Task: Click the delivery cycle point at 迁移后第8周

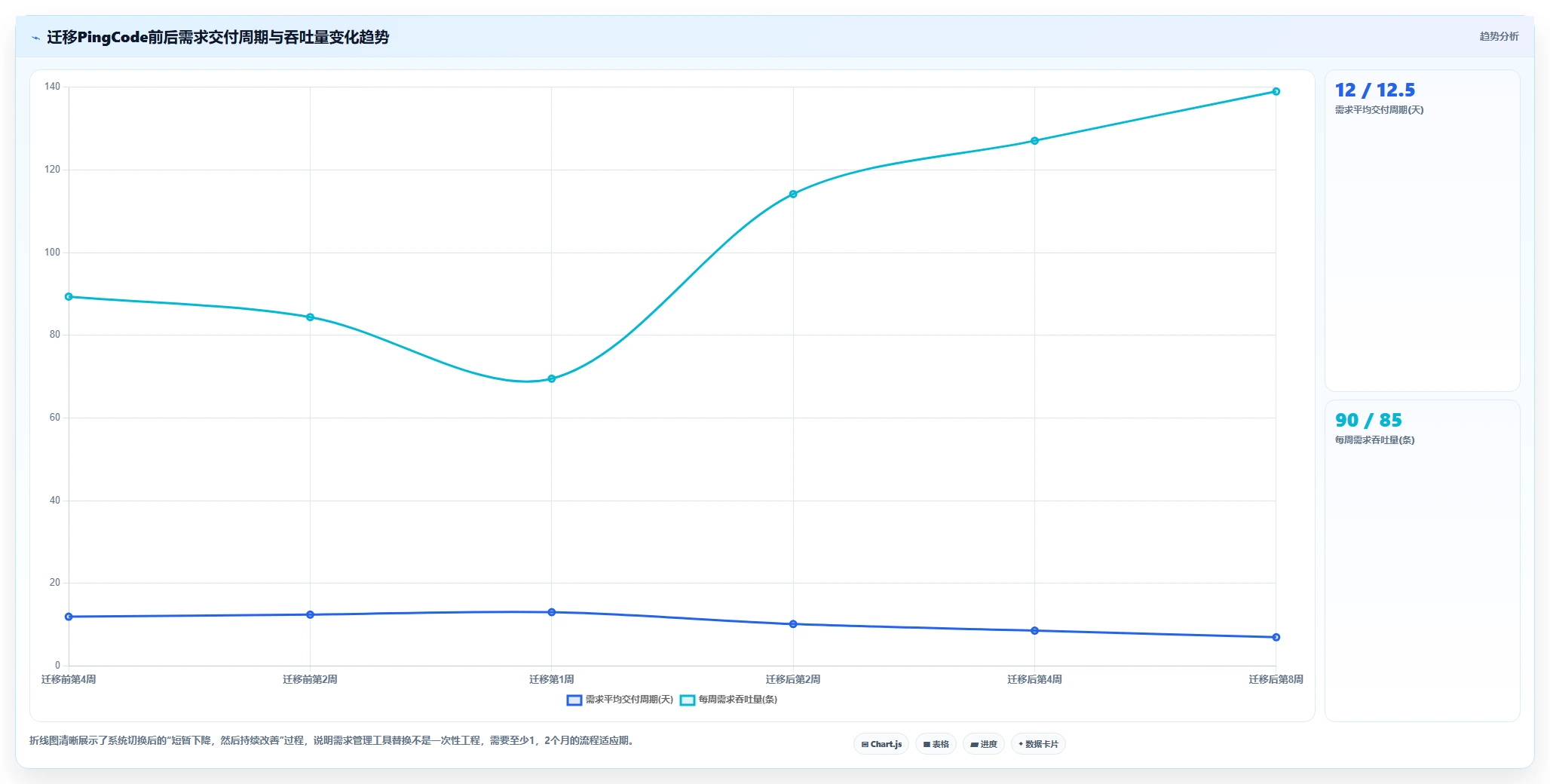Action: 1276,638
